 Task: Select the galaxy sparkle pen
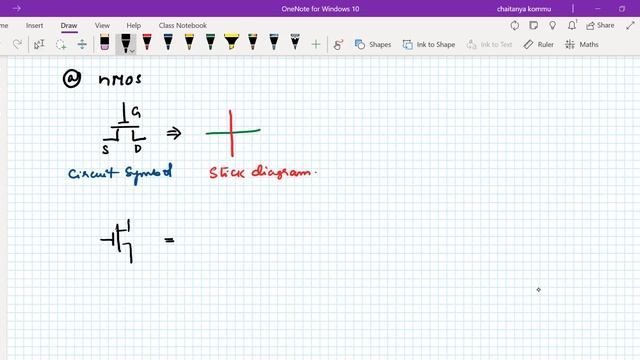click(x=295, y=42)
